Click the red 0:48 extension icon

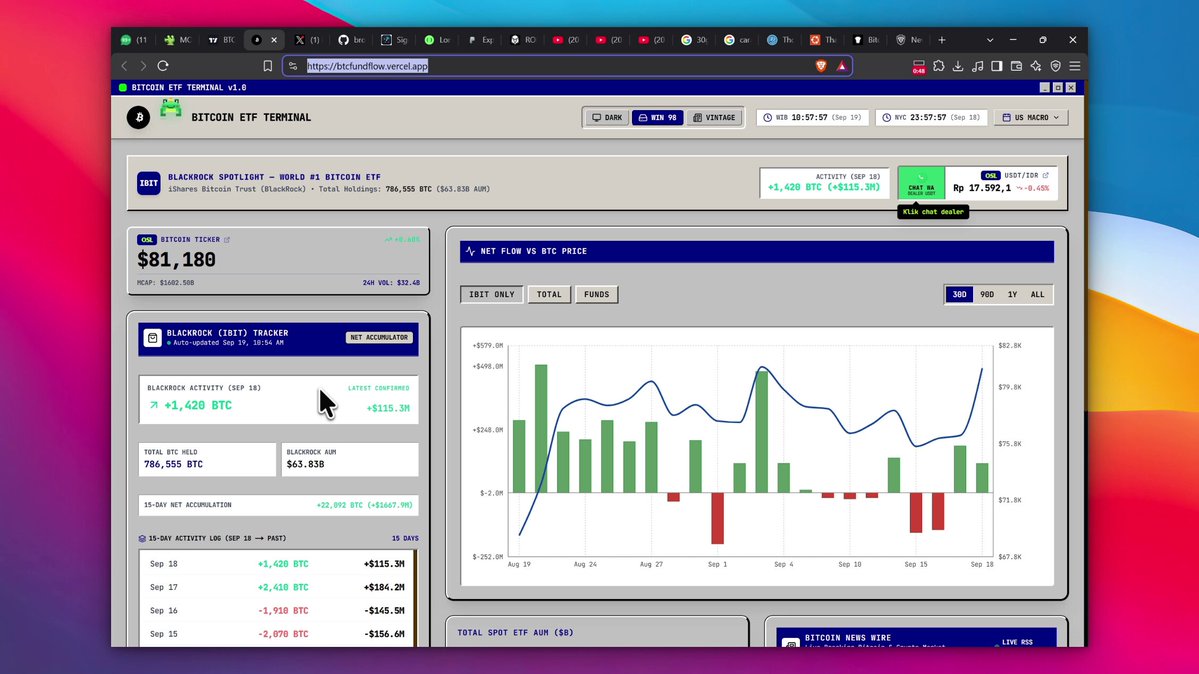click(x=918, y=67)
